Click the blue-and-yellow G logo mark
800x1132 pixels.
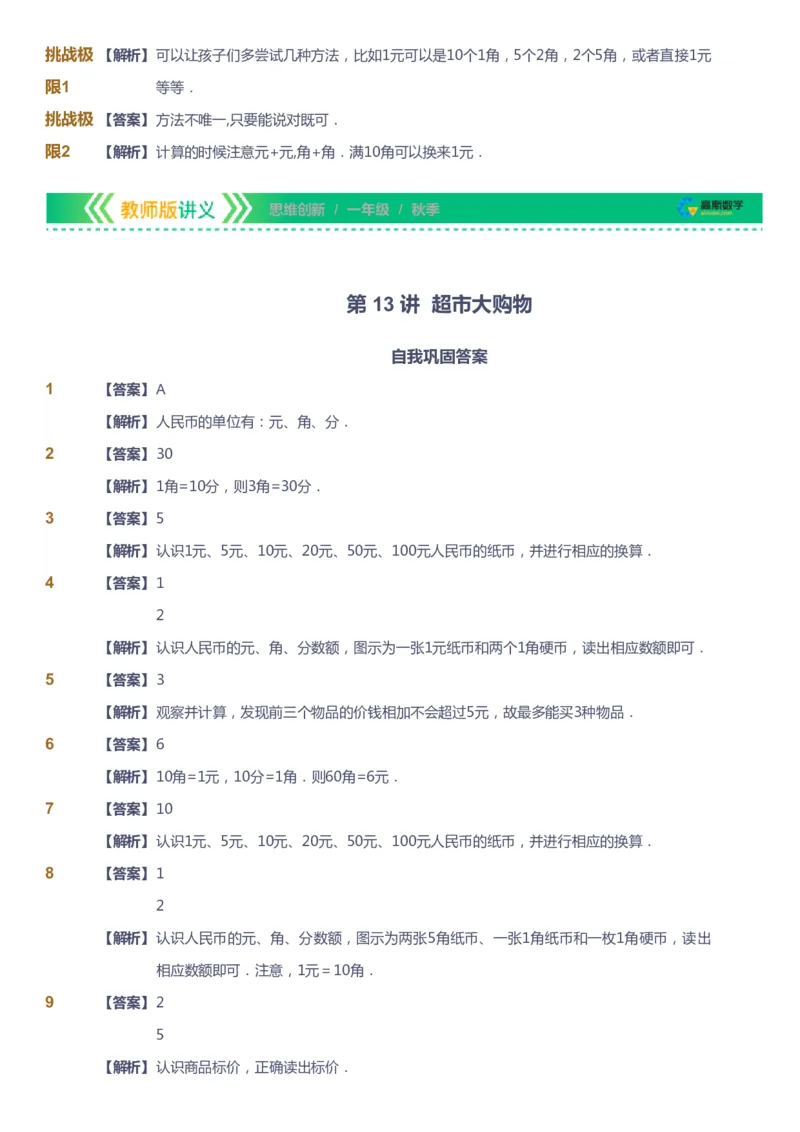(686, 208)
